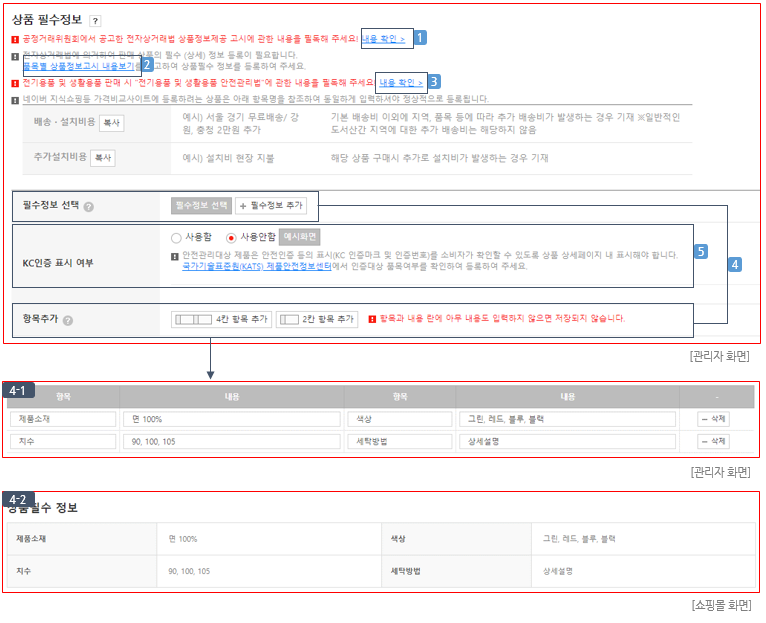Click the 90, 100, 105 input field
766x623 pixels.
point(232,442)
